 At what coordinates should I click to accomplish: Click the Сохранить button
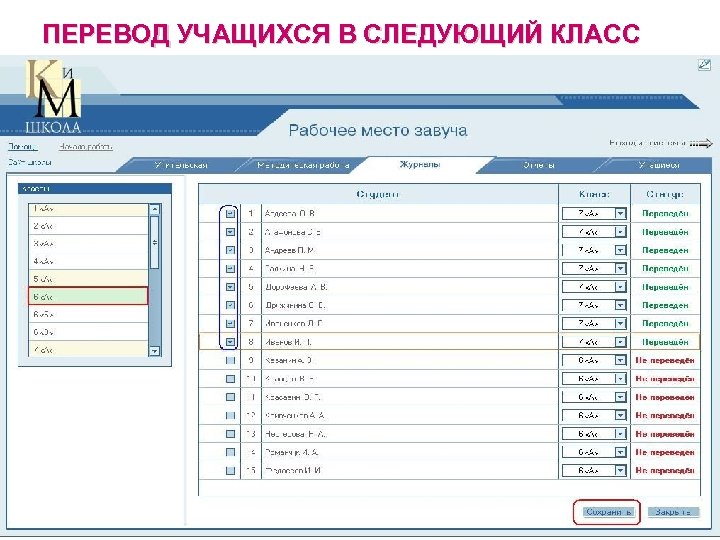click(x=609, y=512)
